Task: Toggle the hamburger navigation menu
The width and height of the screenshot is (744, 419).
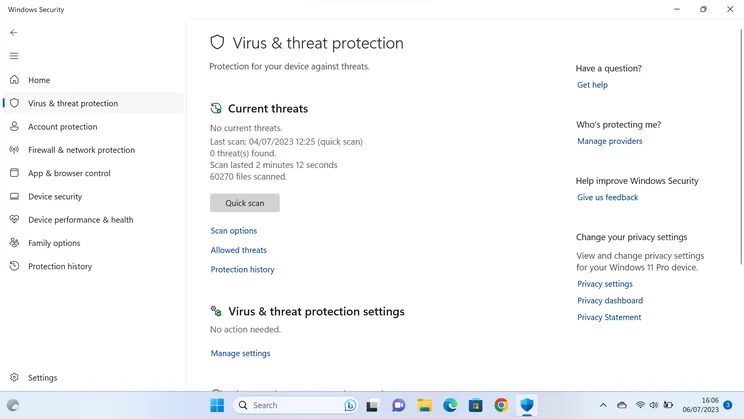Action: [14, 56]
